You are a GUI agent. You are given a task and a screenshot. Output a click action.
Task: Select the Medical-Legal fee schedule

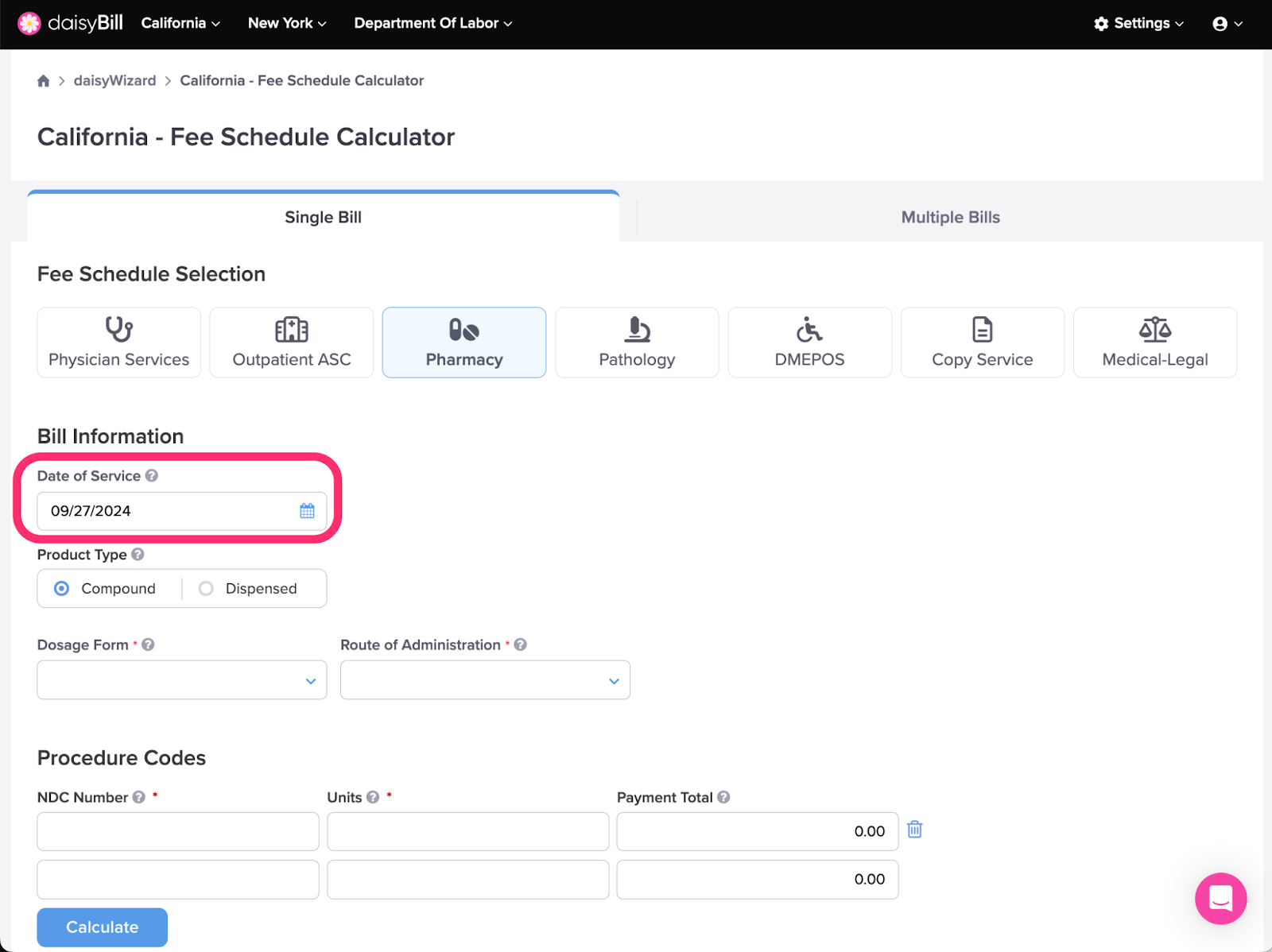coord(1155,342)
